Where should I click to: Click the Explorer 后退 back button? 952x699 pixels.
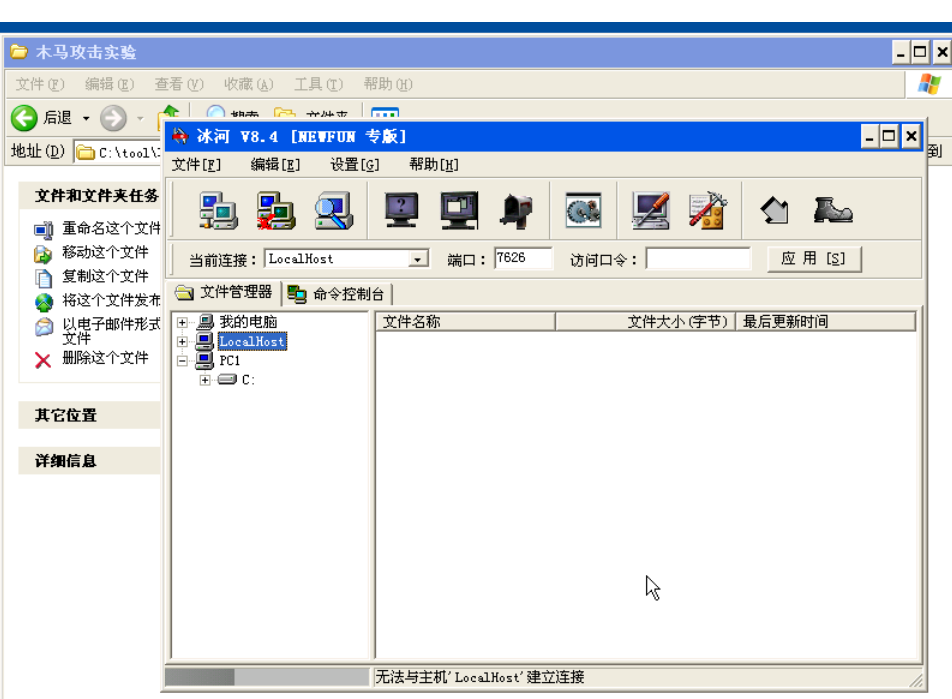coord(42,118)
